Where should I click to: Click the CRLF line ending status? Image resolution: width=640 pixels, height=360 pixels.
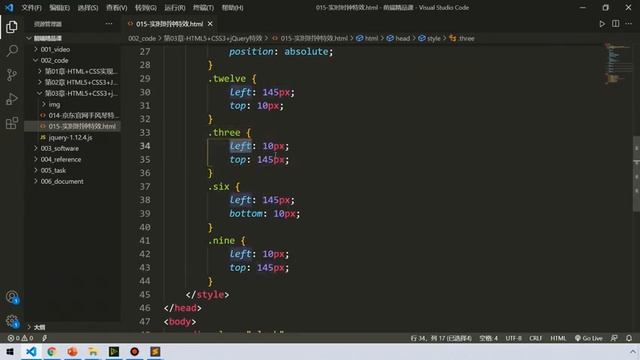[x=536, y=338]
